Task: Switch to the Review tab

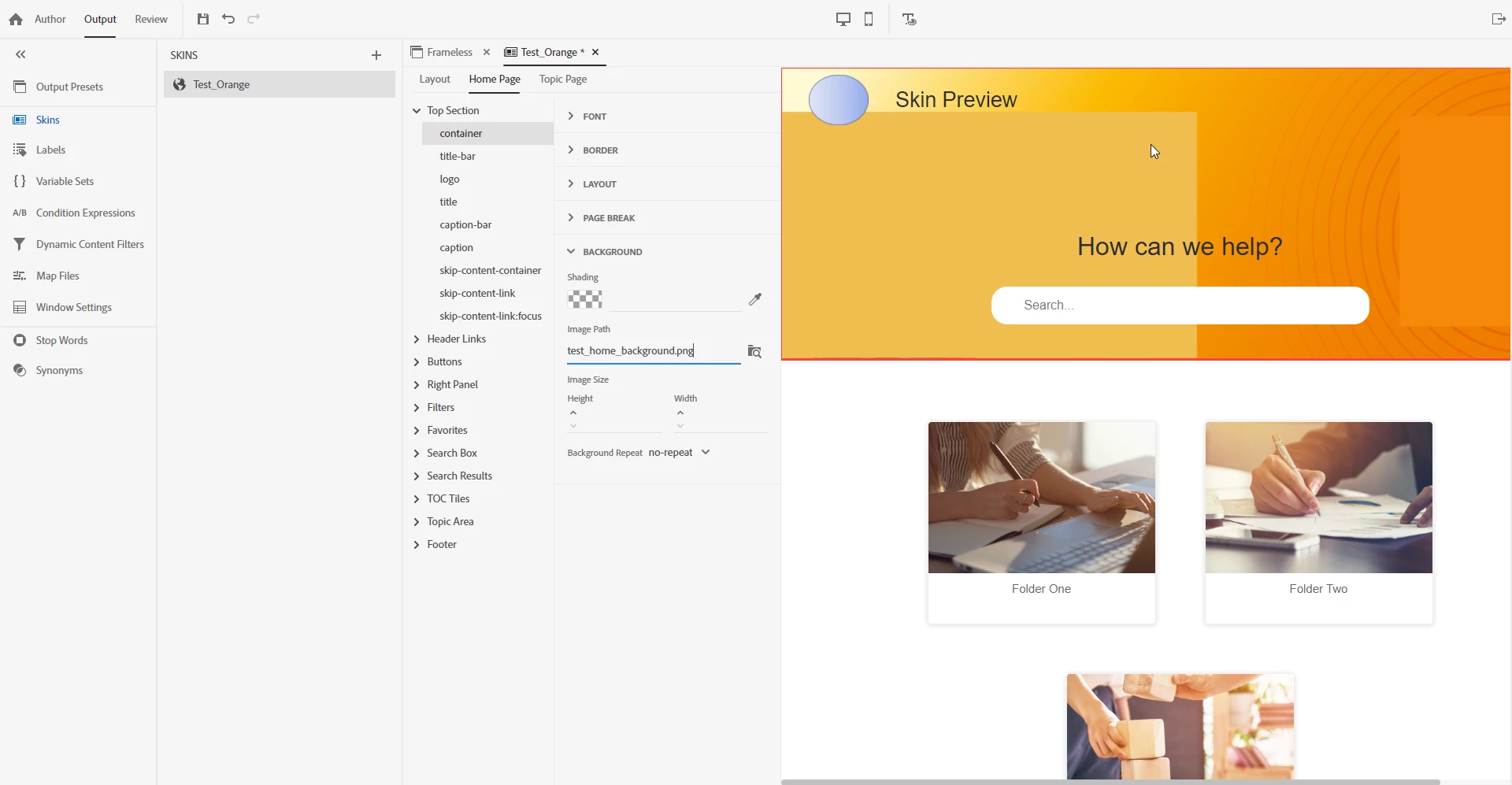Action: 151,19
